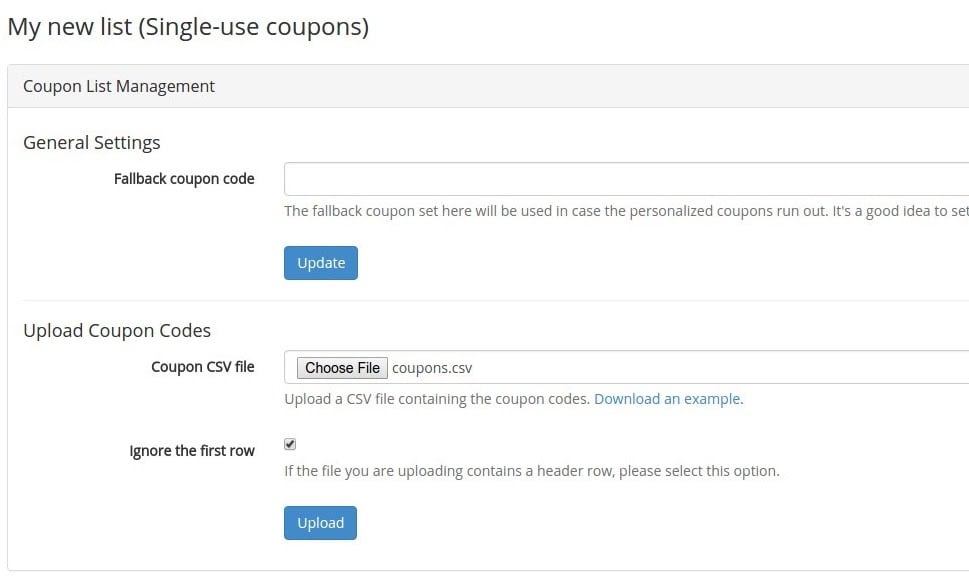Open the Download an example link
This screenshot has height=583, width=969.
tap(667, 399)
